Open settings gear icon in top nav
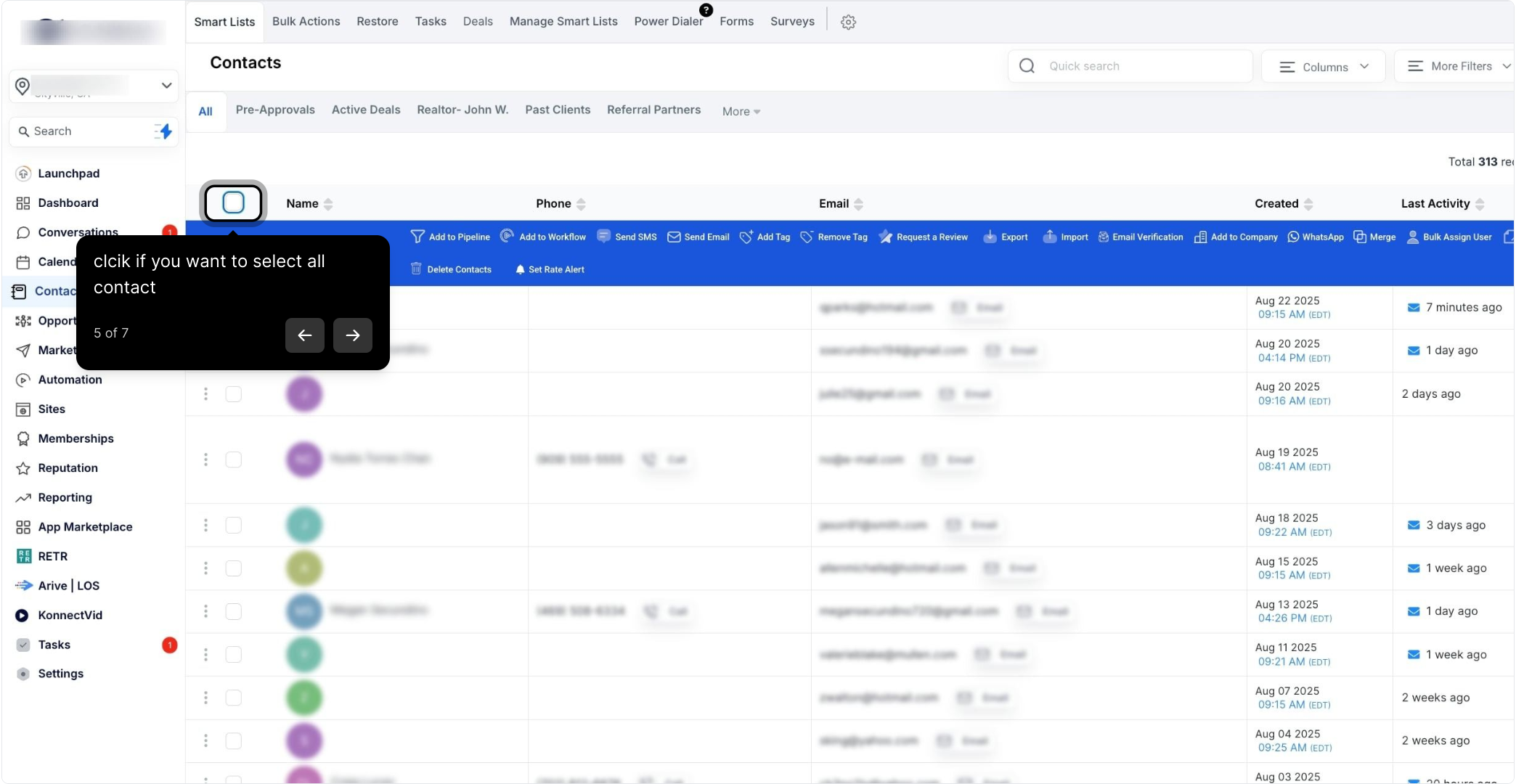This screenshot has height=784, width=1516. (x=848, y=22)
